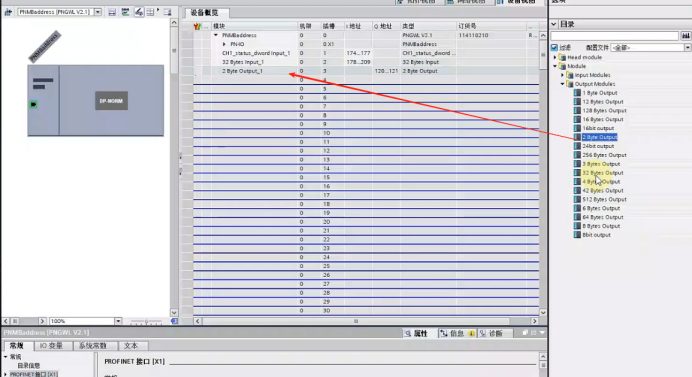The image size is (692, 377).
Task: Click the toolbar icon right of the device dropdown
Action: (112, 12)
